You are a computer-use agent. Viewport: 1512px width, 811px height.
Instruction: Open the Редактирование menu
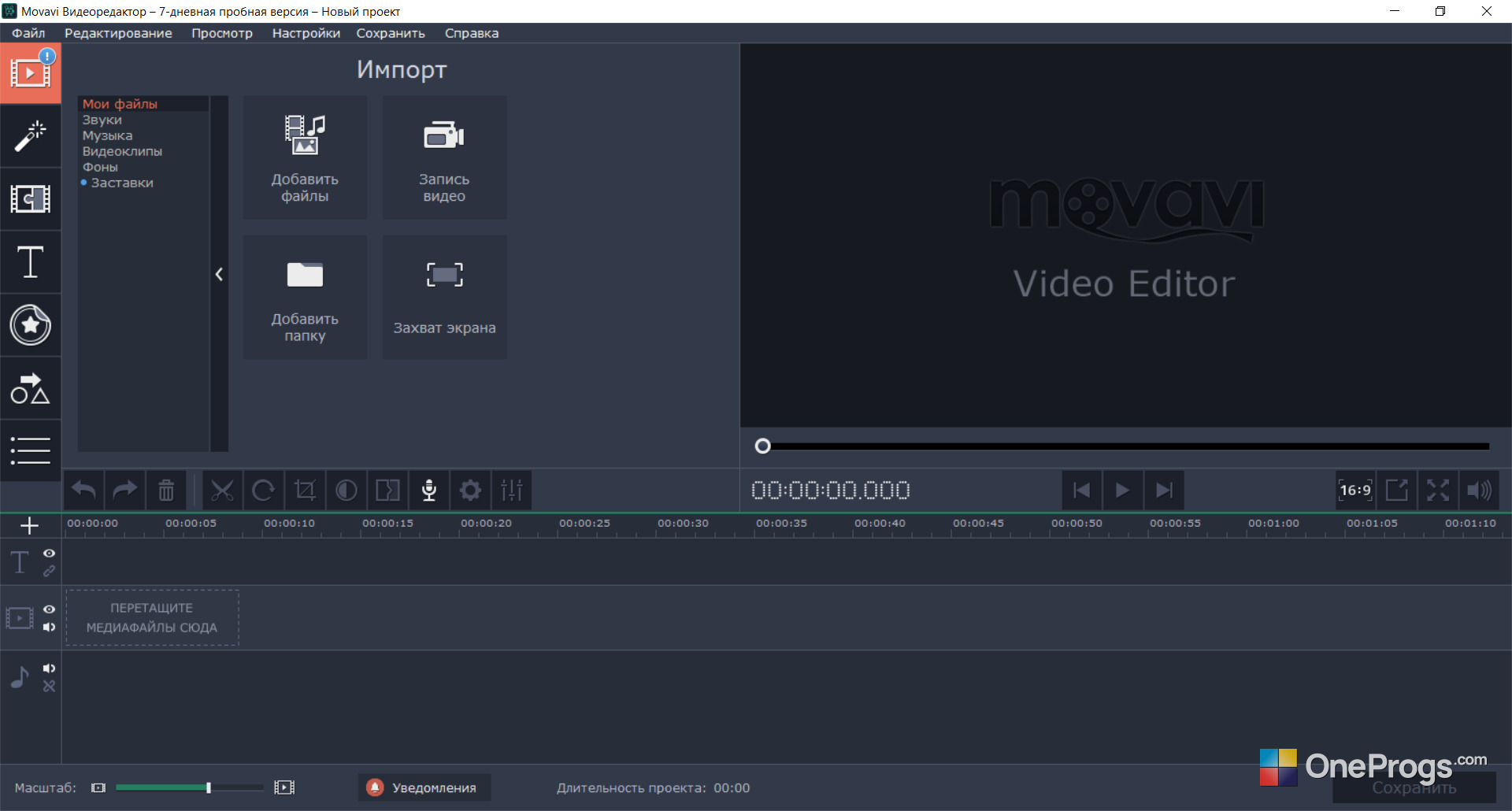[118, 33]
